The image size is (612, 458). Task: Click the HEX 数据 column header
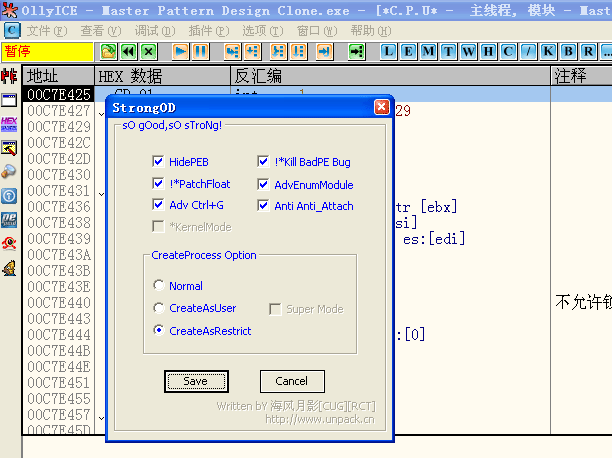(x=162, y=76)
